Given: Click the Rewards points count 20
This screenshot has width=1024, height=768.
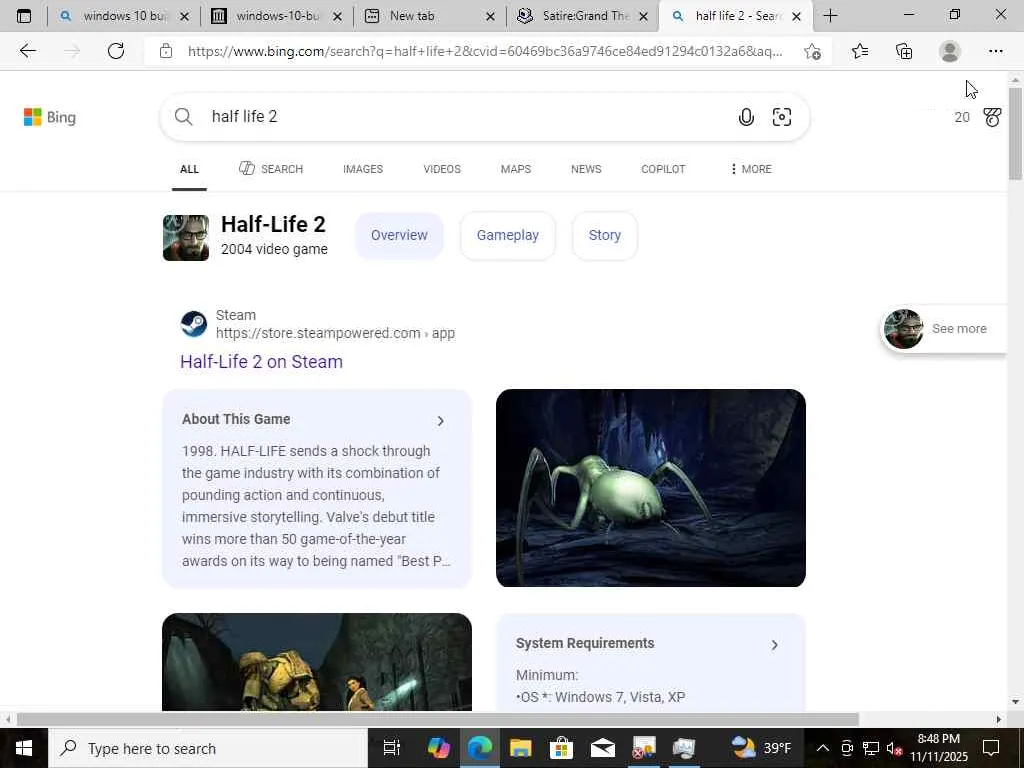Looking at the screenshot, I should coord(962,118).
